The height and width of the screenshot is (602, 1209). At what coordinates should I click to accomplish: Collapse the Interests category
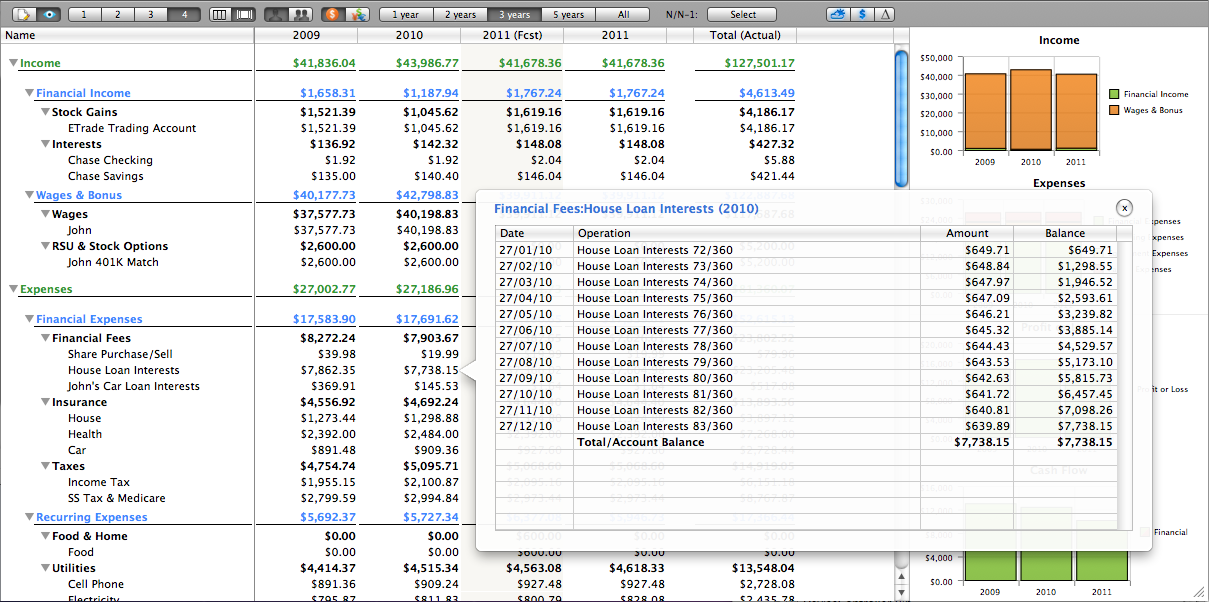[x=46, y=144]
